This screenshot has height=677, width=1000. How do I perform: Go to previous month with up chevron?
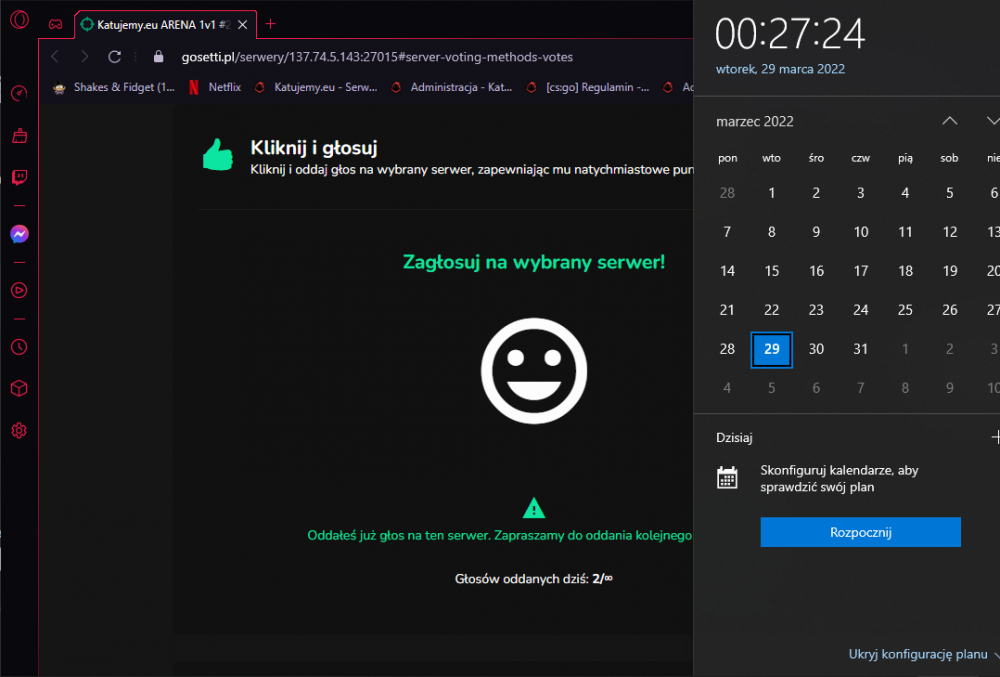tap(950, 120)
